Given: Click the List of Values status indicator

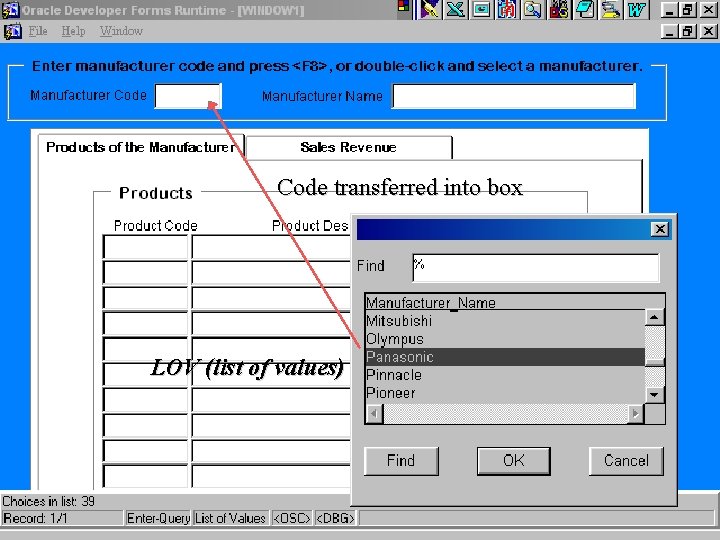Looking at the screenshot, I should pos(231,518).
